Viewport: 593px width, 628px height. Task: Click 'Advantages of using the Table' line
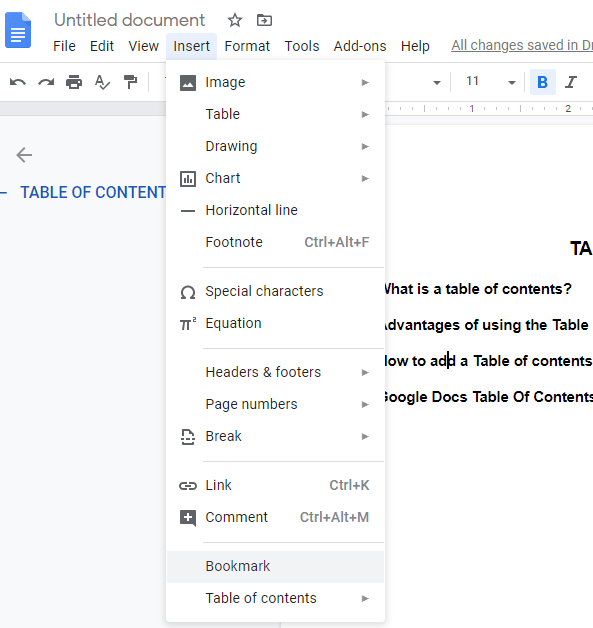point(486,325)
